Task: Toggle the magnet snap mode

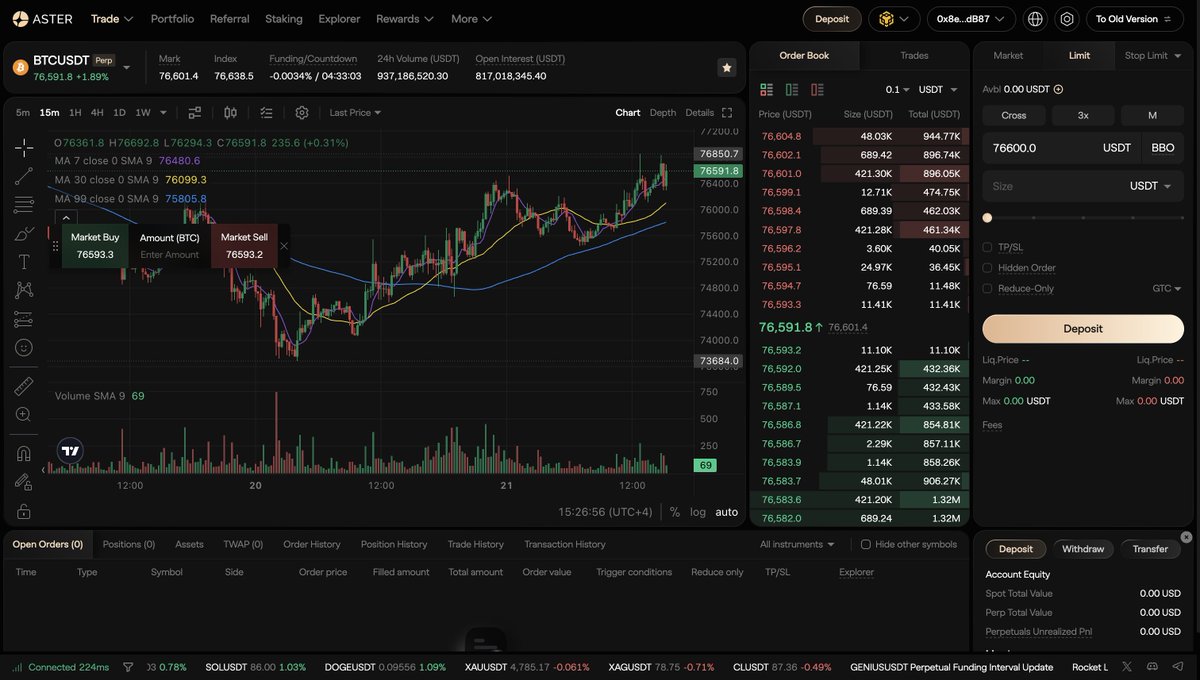Action: [x=24, y=453]
